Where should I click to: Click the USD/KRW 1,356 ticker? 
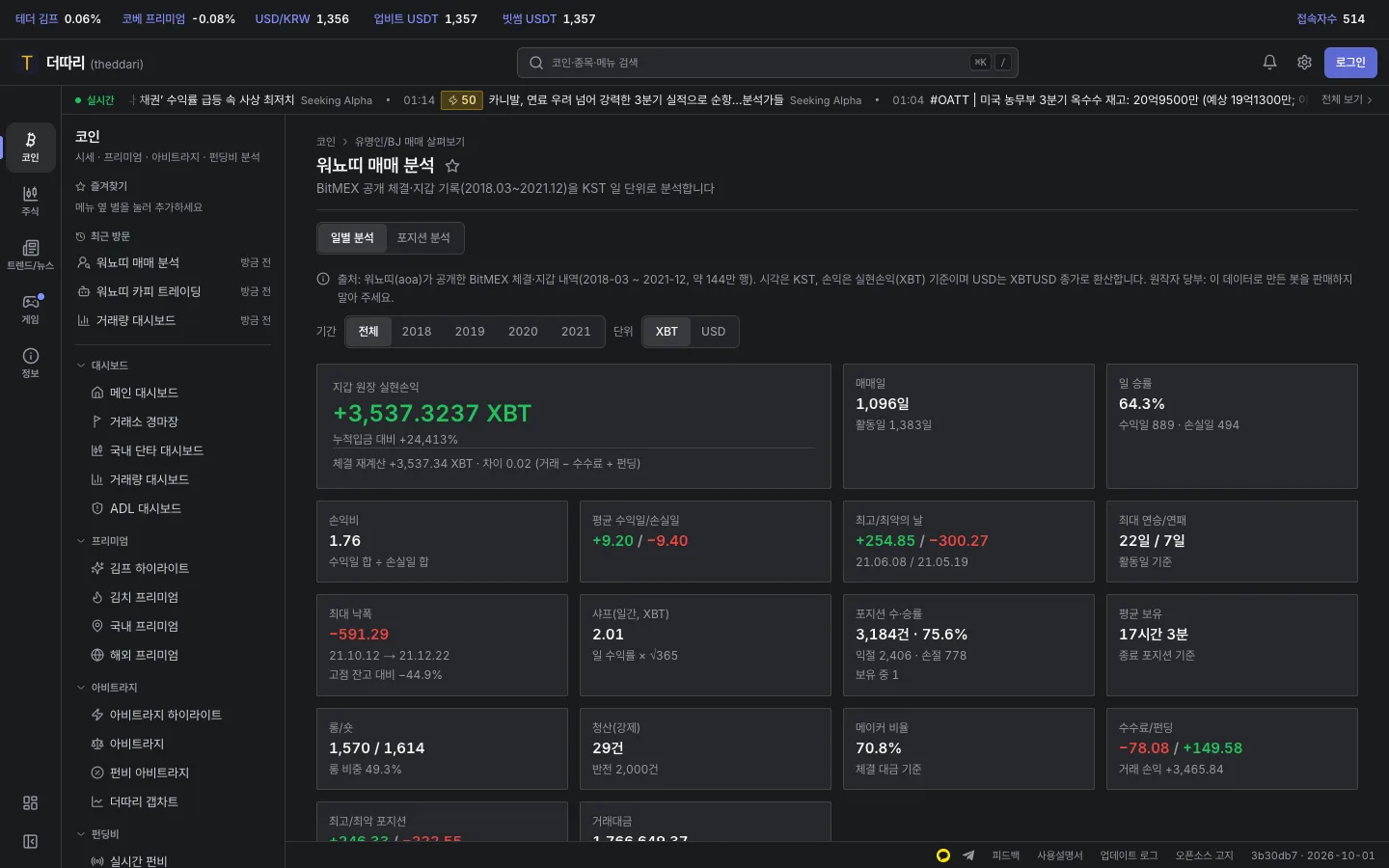pos(302,19)
